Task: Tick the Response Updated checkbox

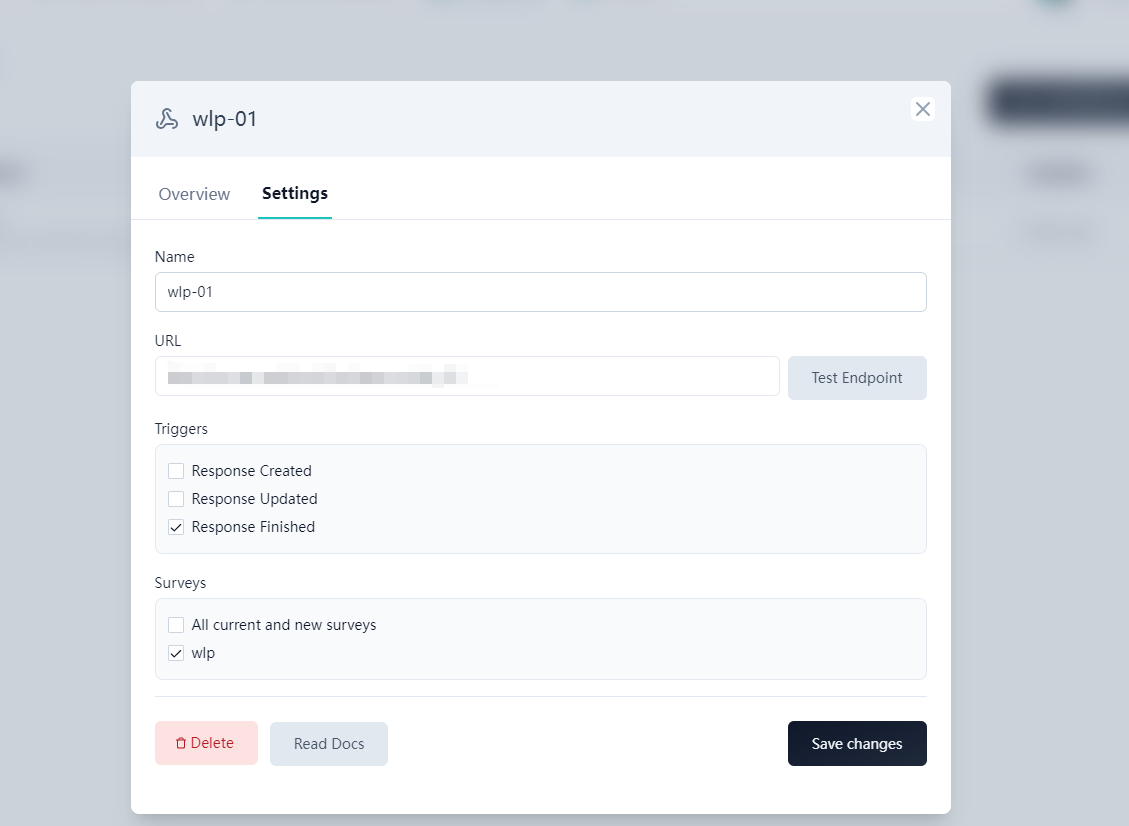Action: [x=176, y=499]
